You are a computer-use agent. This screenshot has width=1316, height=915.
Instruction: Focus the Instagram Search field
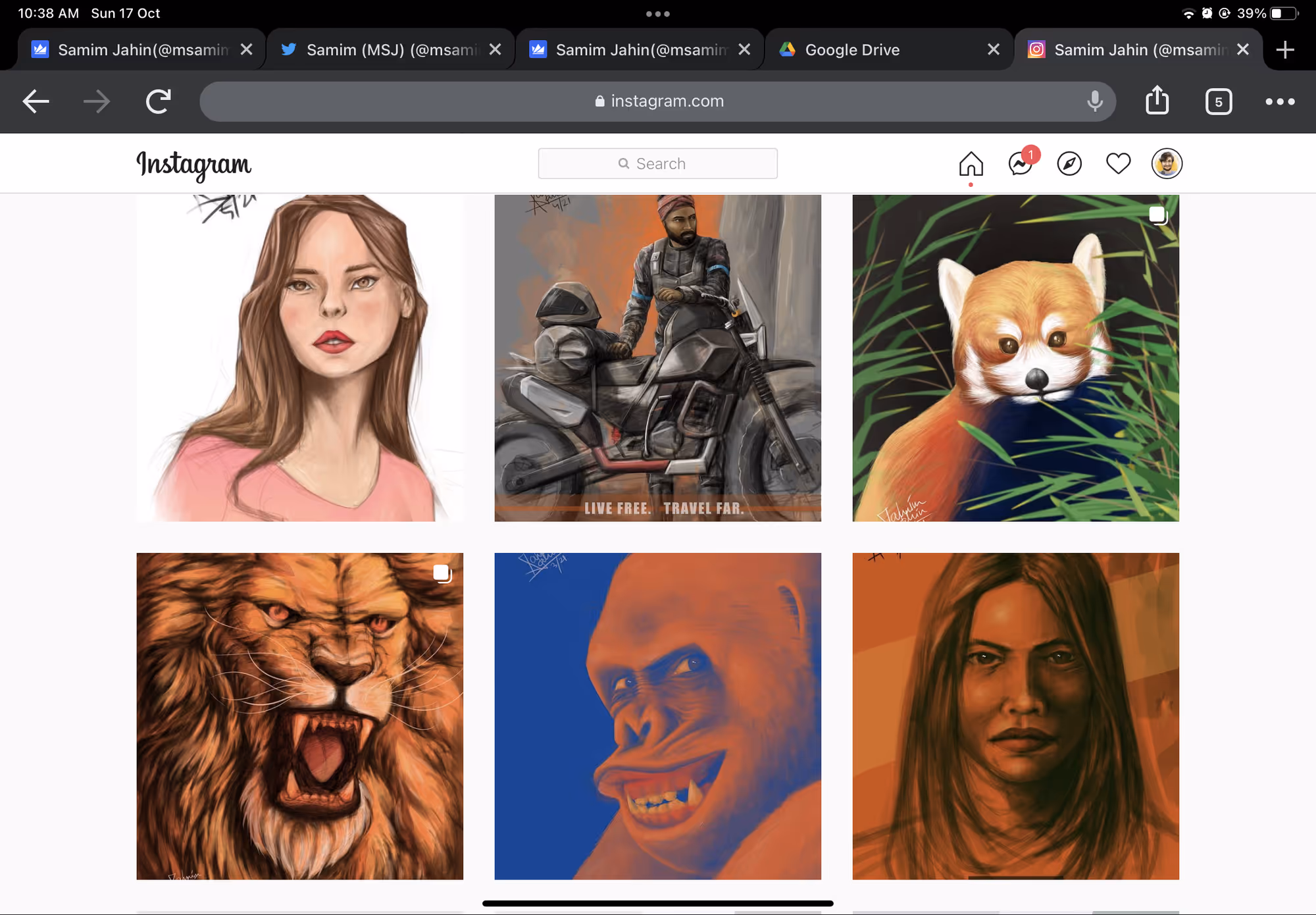coord(657,163)
